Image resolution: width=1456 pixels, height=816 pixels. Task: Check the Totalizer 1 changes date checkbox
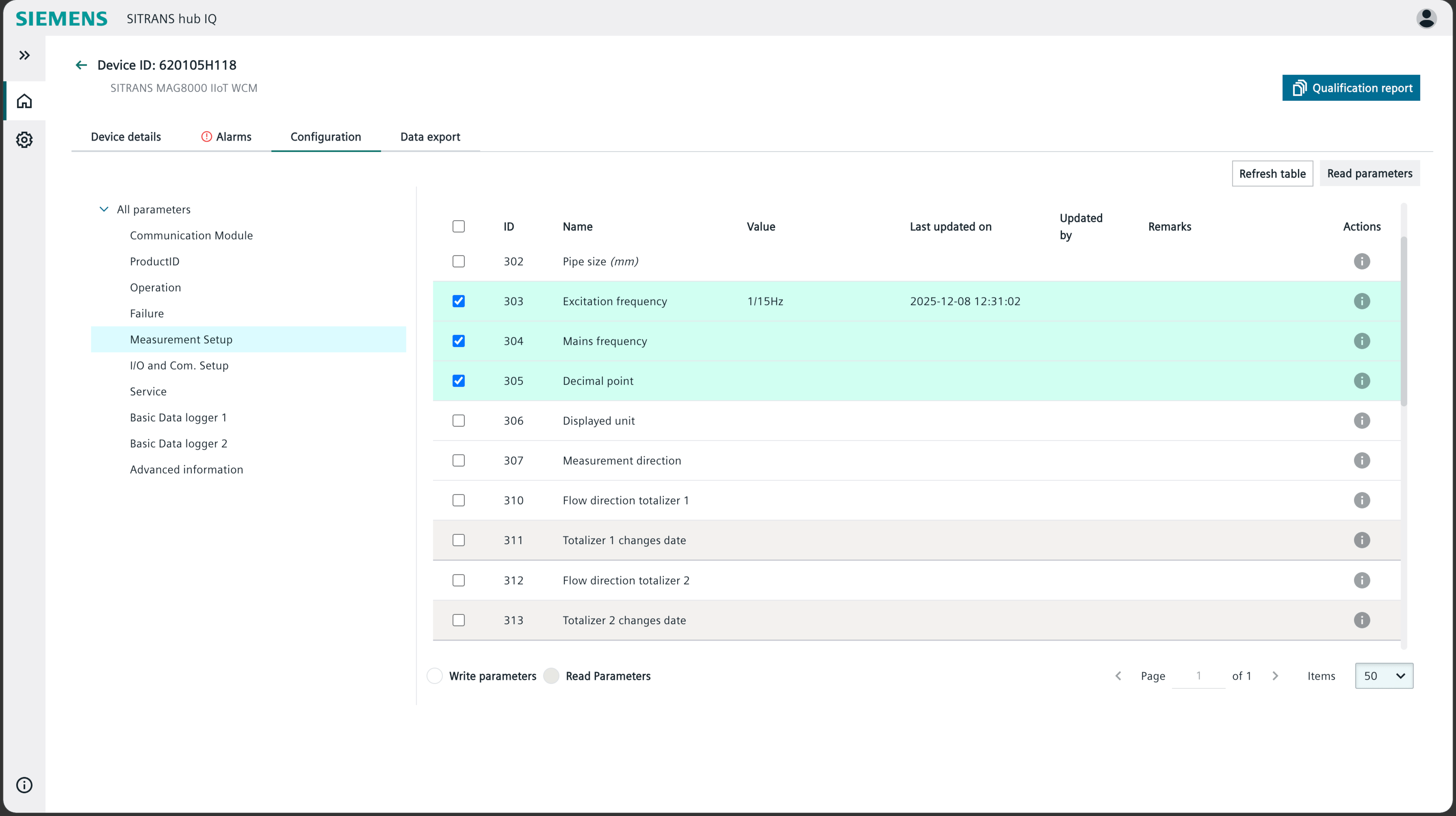click(458, 540)
